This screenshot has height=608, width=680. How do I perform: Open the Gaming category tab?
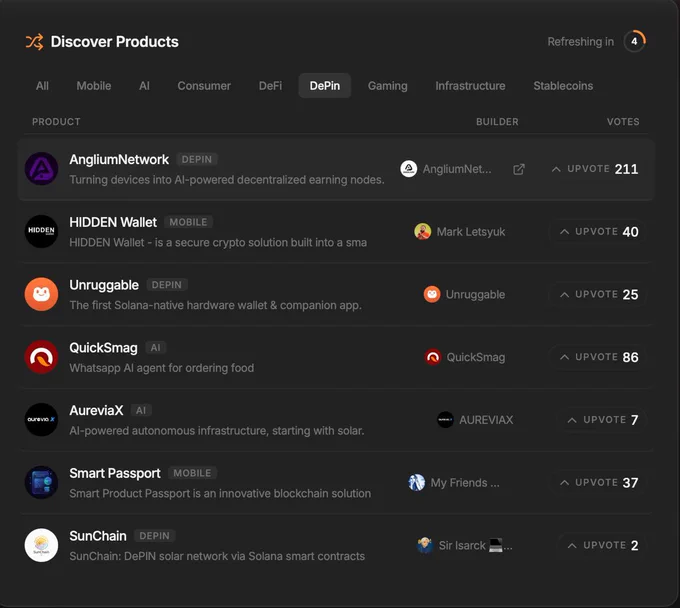pos(387,86)
